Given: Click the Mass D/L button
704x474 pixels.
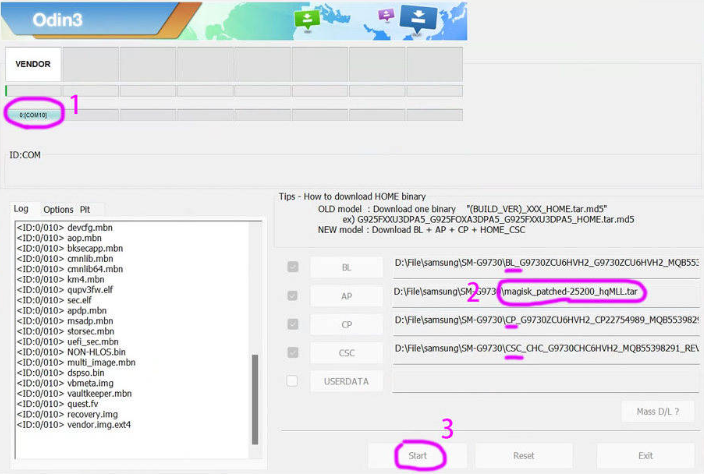Looking at the screenshot, I should [x=658, y=412].
